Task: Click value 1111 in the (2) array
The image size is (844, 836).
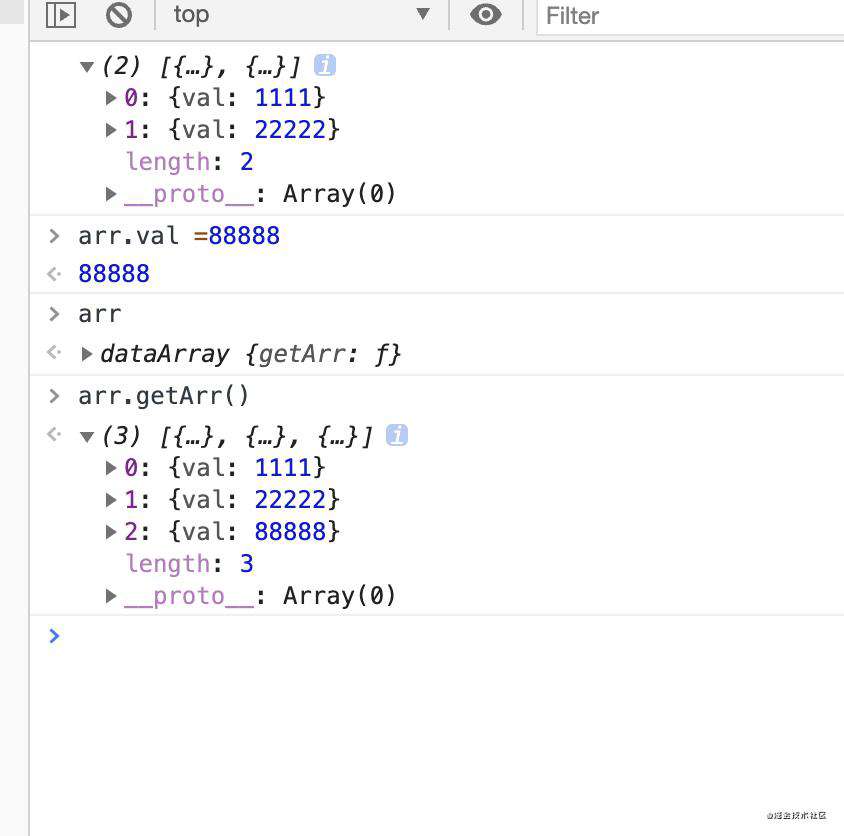Action: (x=283, y=97)
